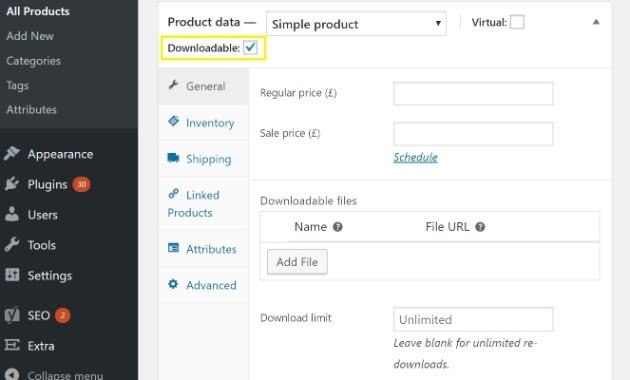Click the Name column help icon
630x380 pixels.
click(x=338, y=227)
